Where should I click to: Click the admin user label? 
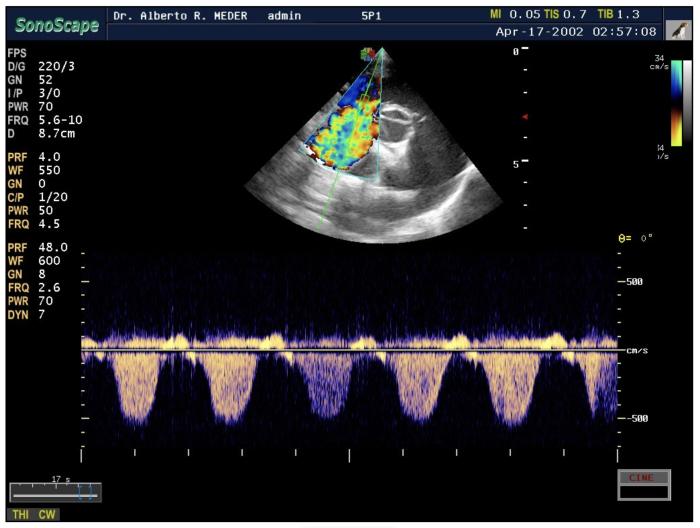pyautogui.click(x=288, y=16)
